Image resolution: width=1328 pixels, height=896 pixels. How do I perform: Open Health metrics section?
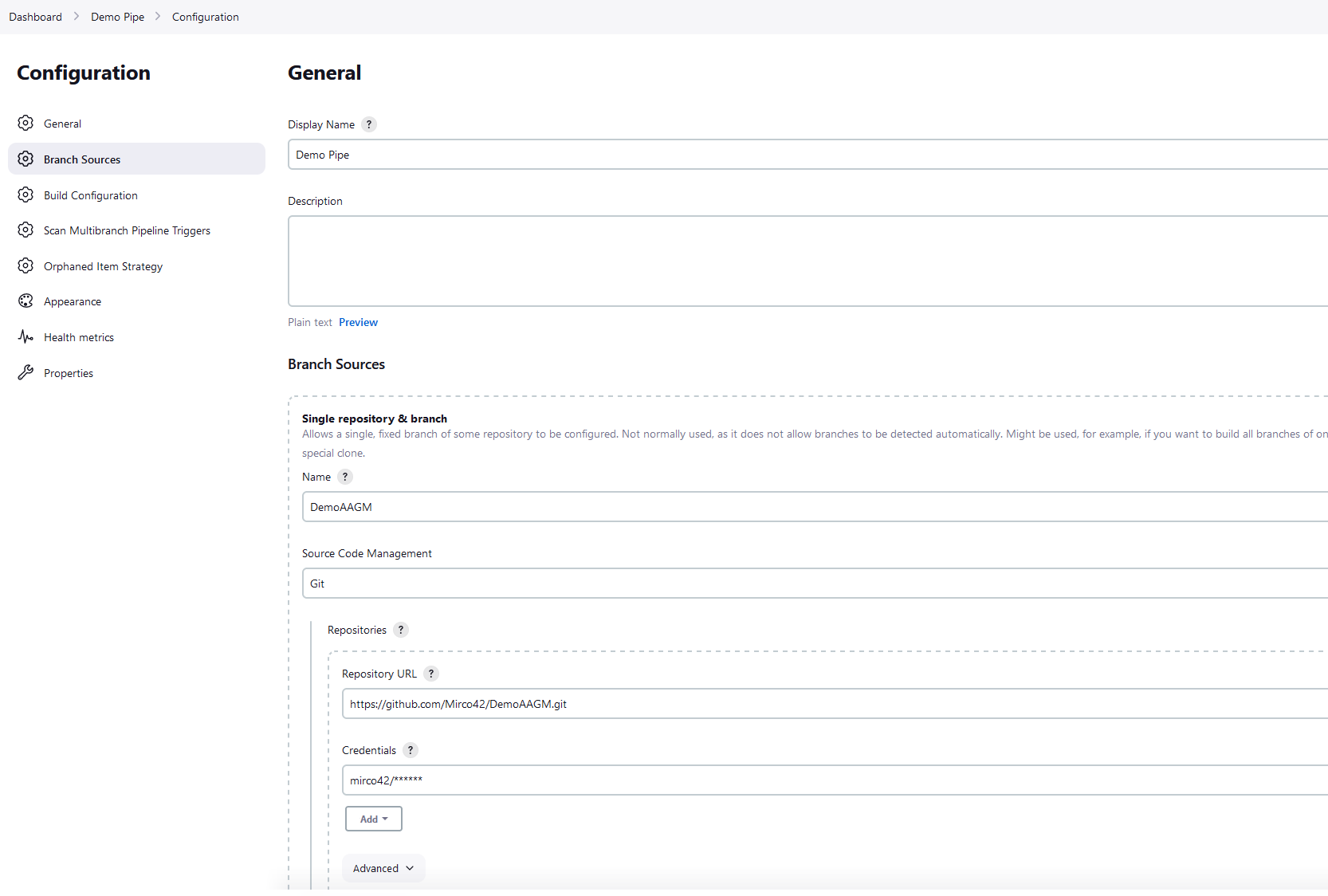[136, 337]
